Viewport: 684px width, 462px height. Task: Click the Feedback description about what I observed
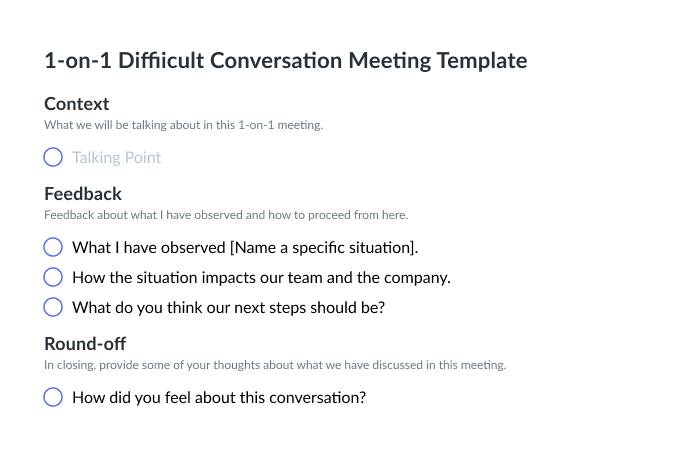(x=226, y=215)
